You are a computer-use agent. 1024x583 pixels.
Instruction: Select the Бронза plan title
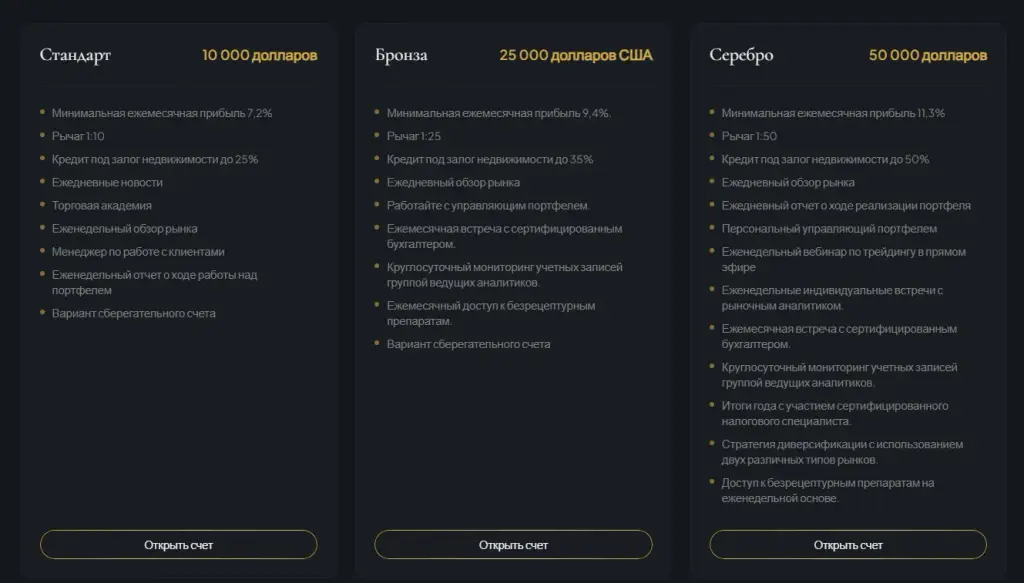pos(401,55)
